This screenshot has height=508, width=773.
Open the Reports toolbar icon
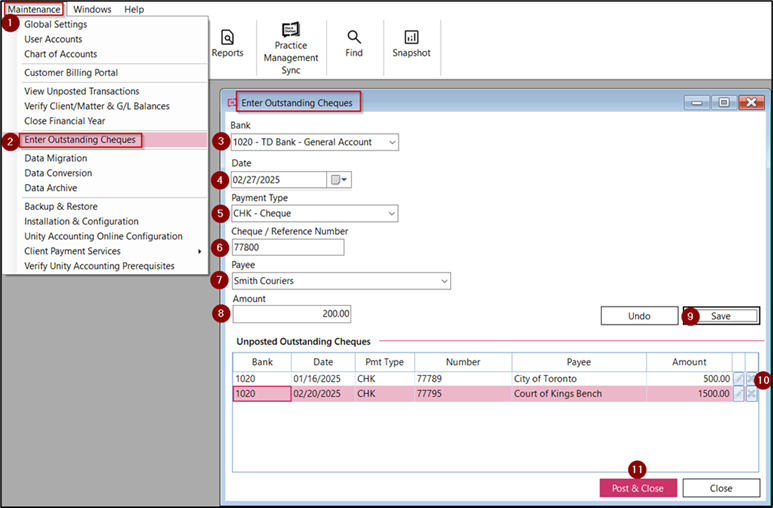(227, 43)
